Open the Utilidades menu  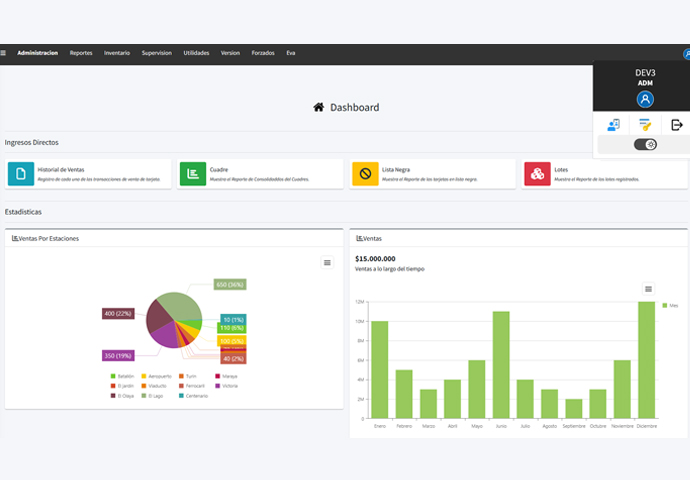(x=196, y=52)
